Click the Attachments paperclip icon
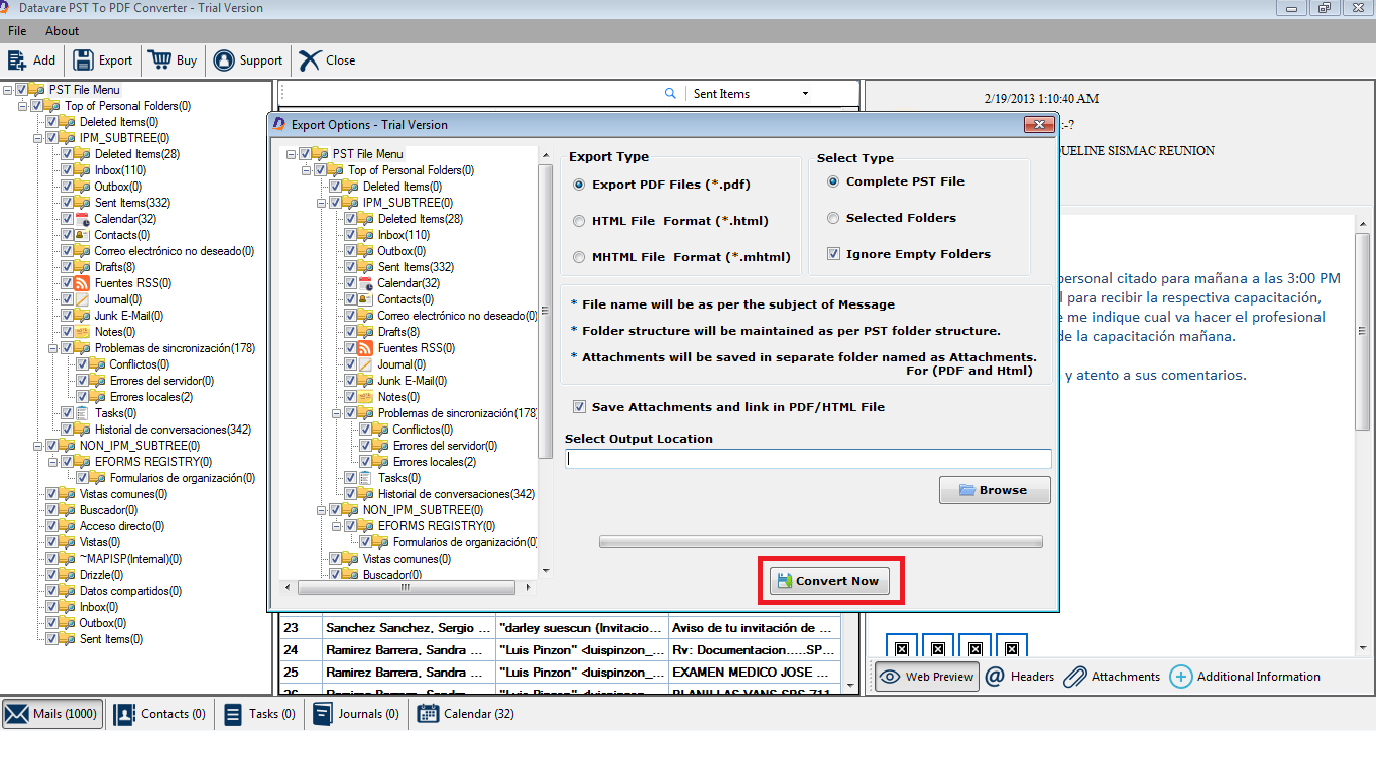Image resolution: width=1376 pixels, height=768 pixels. [1075, 677]
